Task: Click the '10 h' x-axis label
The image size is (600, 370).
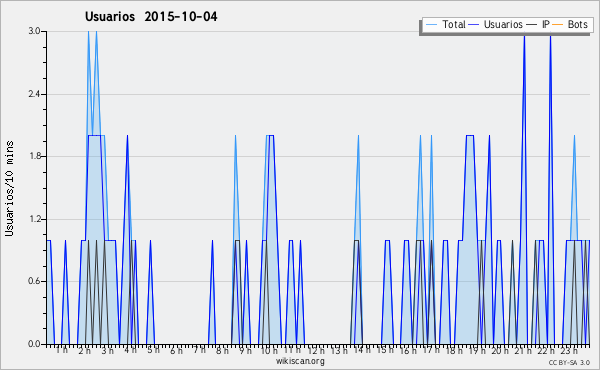Action: tap(269, 350)
